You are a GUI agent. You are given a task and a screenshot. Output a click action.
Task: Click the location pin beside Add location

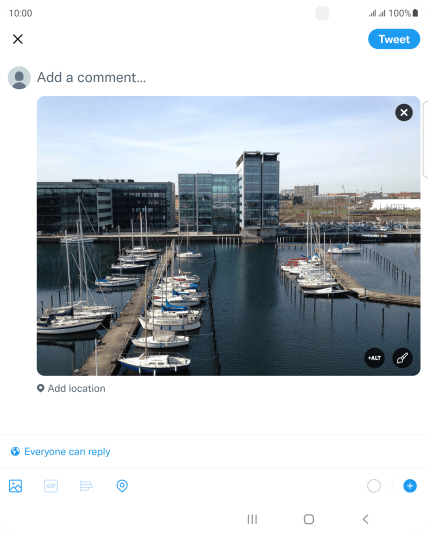pyautogui.click(x=41, y=389)
